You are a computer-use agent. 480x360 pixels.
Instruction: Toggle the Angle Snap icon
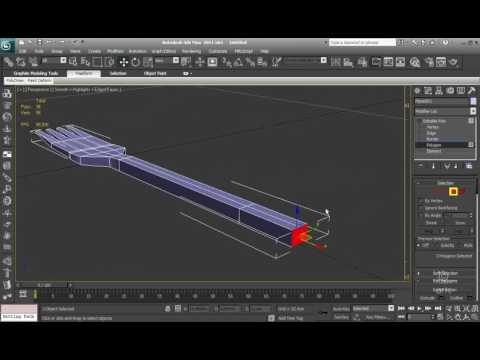pyautogui.click(x=238, y=62)
